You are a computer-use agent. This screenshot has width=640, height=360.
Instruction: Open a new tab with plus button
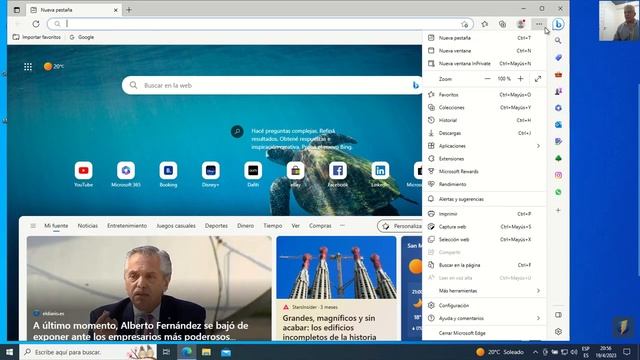[129, 10]
